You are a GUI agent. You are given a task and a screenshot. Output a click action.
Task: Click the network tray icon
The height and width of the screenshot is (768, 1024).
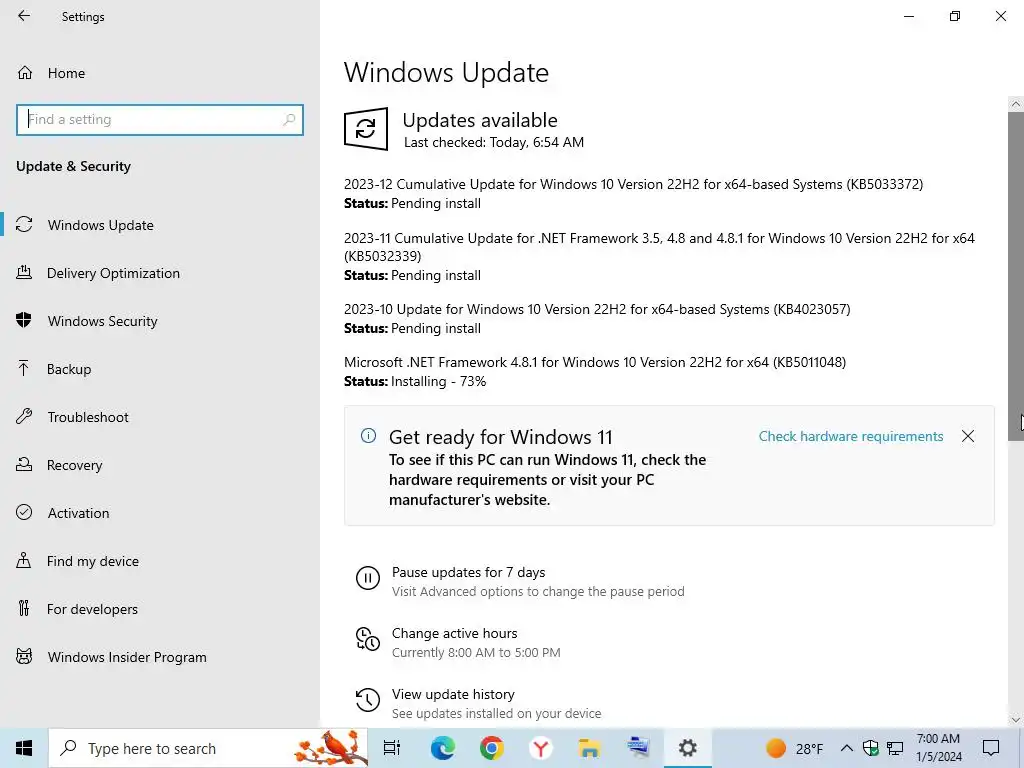(x=895, y=748)
